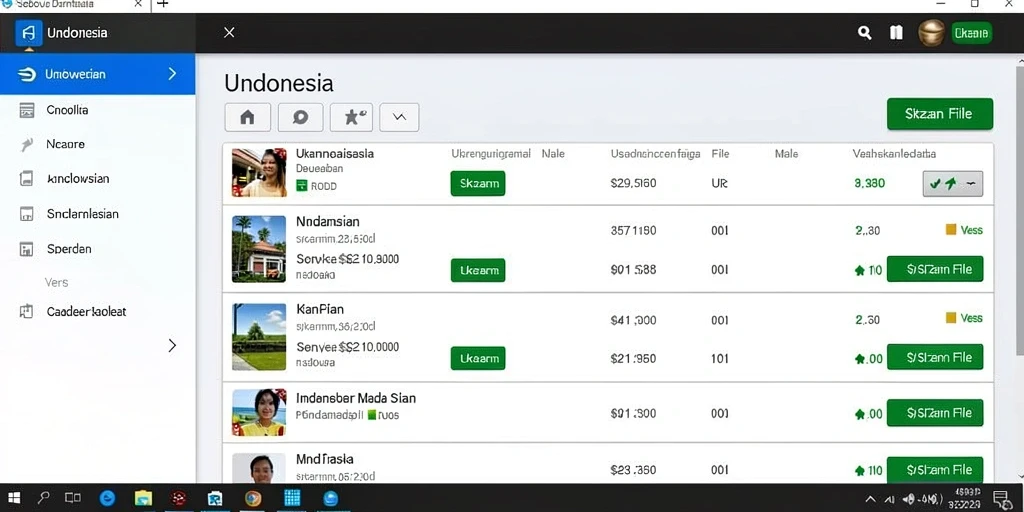Open the chevron dropdown toolbar button
1024x512 pixels.
click(399, 118)
